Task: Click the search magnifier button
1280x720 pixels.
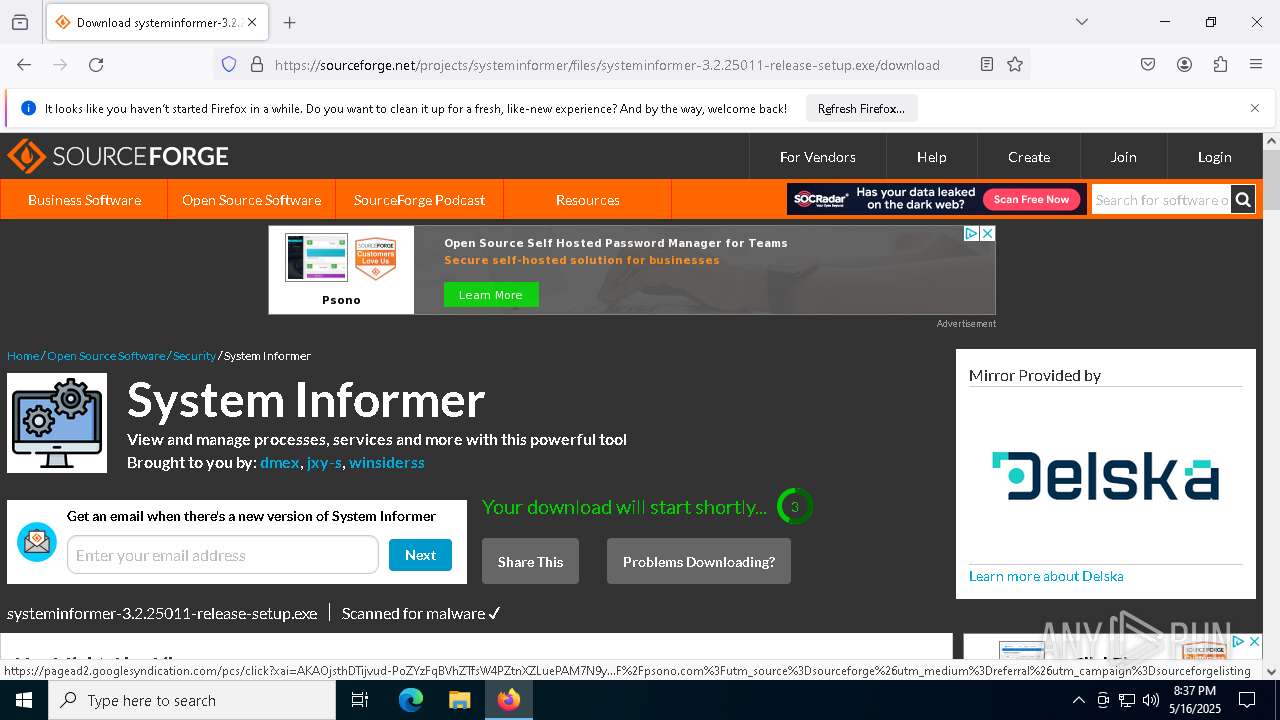Action: (1243, 200)
